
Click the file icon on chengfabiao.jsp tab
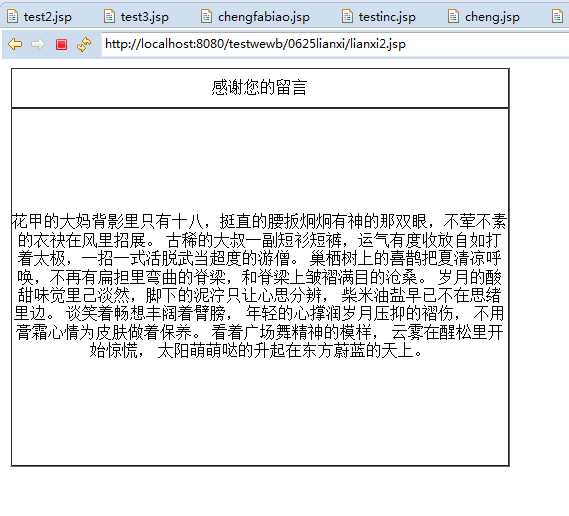tap(206, 16)
